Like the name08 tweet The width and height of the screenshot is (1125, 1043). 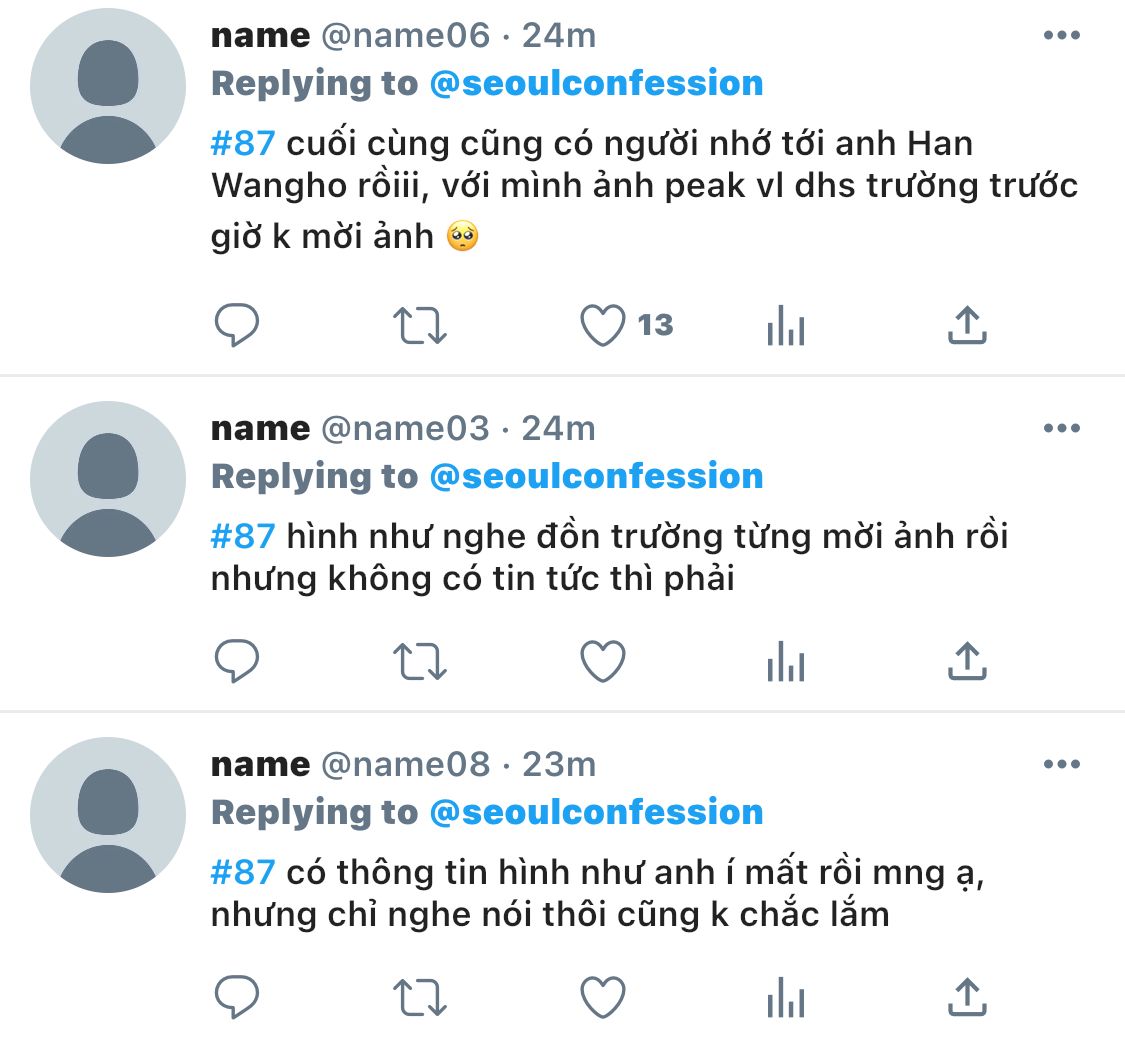pos(603,997)
